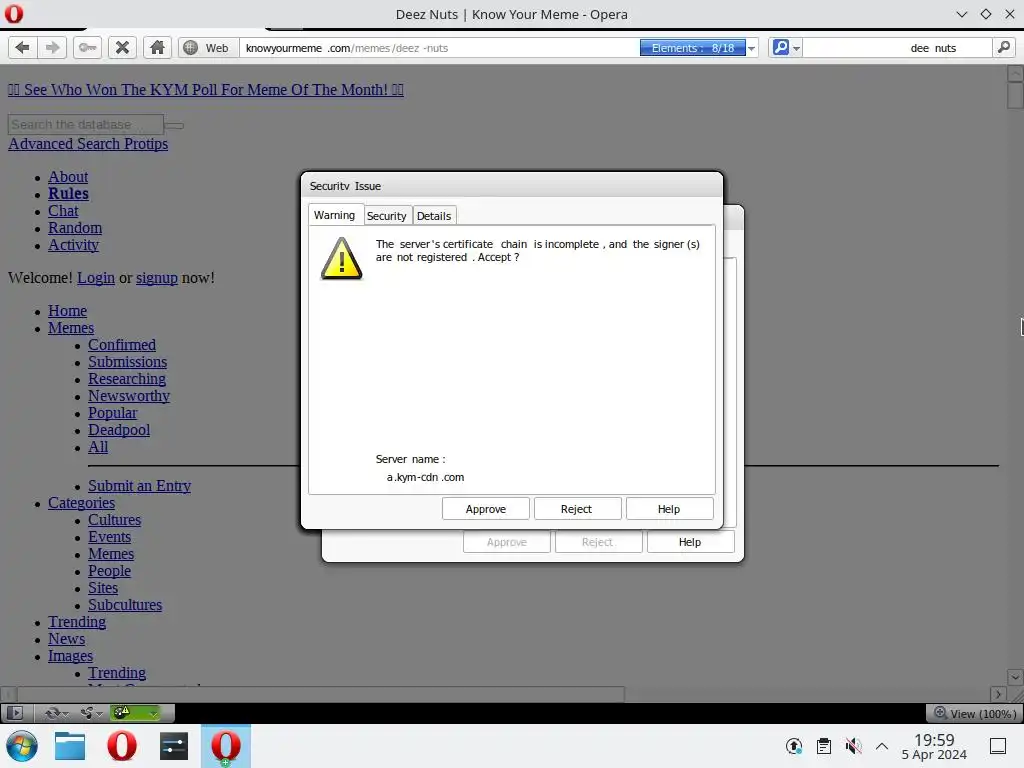Open the clipboard tray icon
This screenshot has height=768, width=1024.
click(824, 746)
